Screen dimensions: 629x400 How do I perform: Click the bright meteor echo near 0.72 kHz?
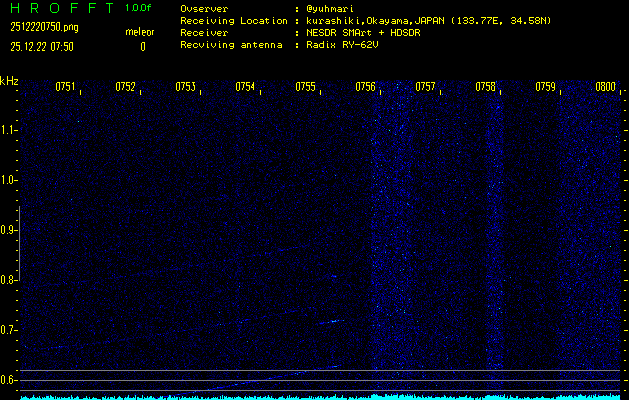tap(332, 321)
